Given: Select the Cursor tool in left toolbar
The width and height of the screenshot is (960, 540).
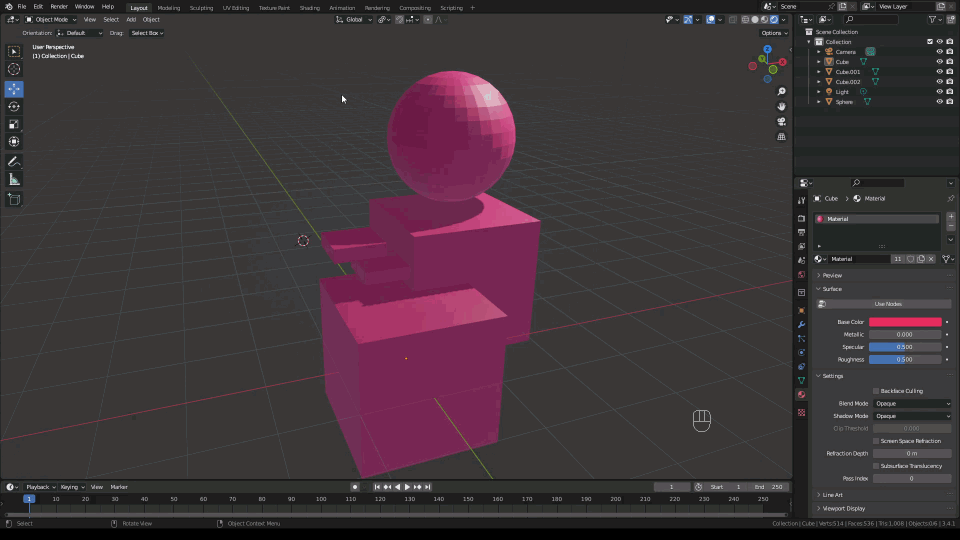Looking at the screenshot, I should [14, 69].
